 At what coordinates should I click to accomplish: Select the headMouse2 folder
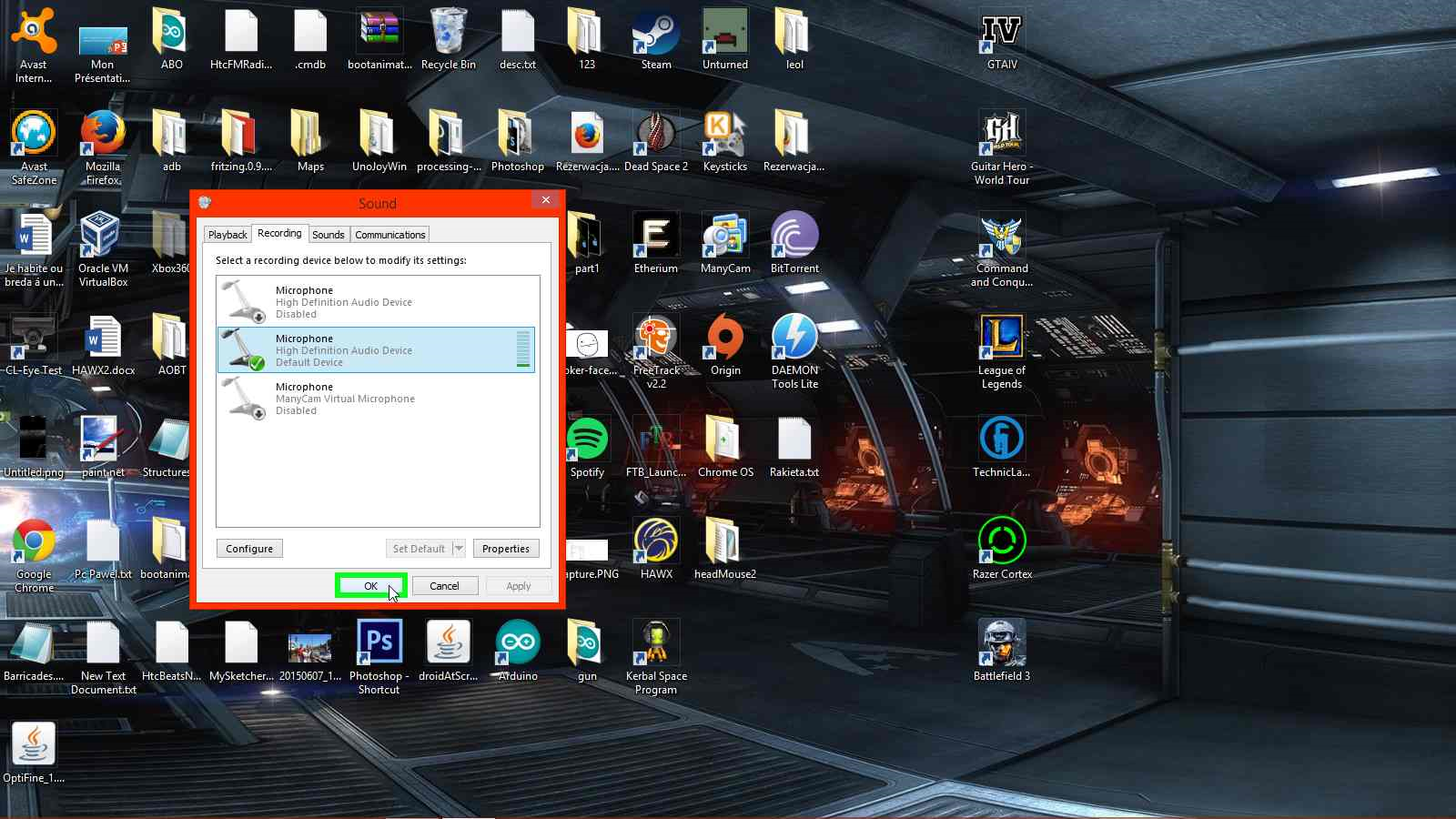[x=725, y=548]
